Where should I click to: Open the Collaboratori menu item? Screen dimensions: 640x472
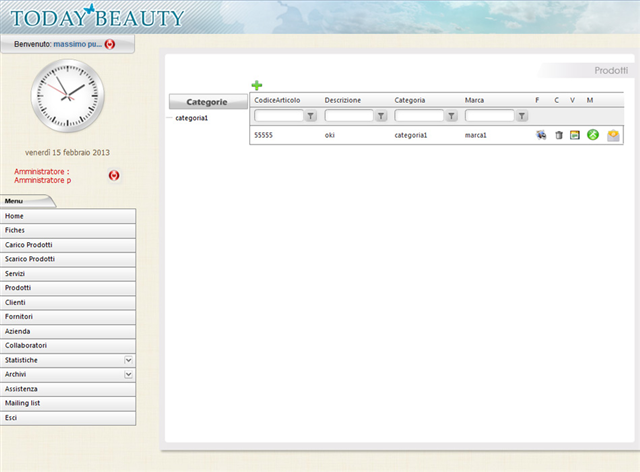point(68,345)
